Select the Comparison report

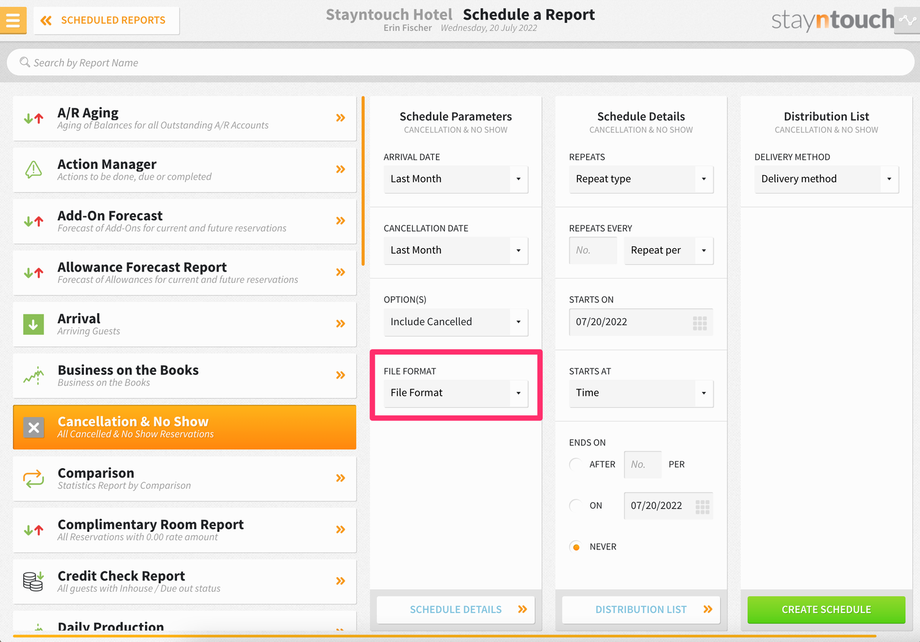tap(184, 478)
